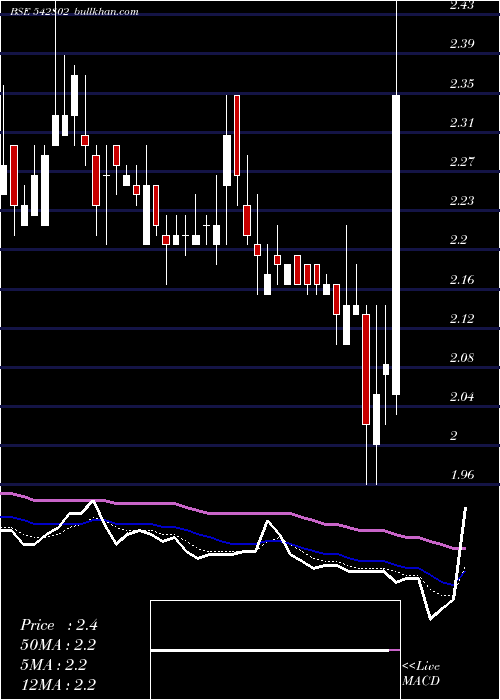Click the blue moving average line
This screenshot has width=500, height=700.
click(232, 543)
